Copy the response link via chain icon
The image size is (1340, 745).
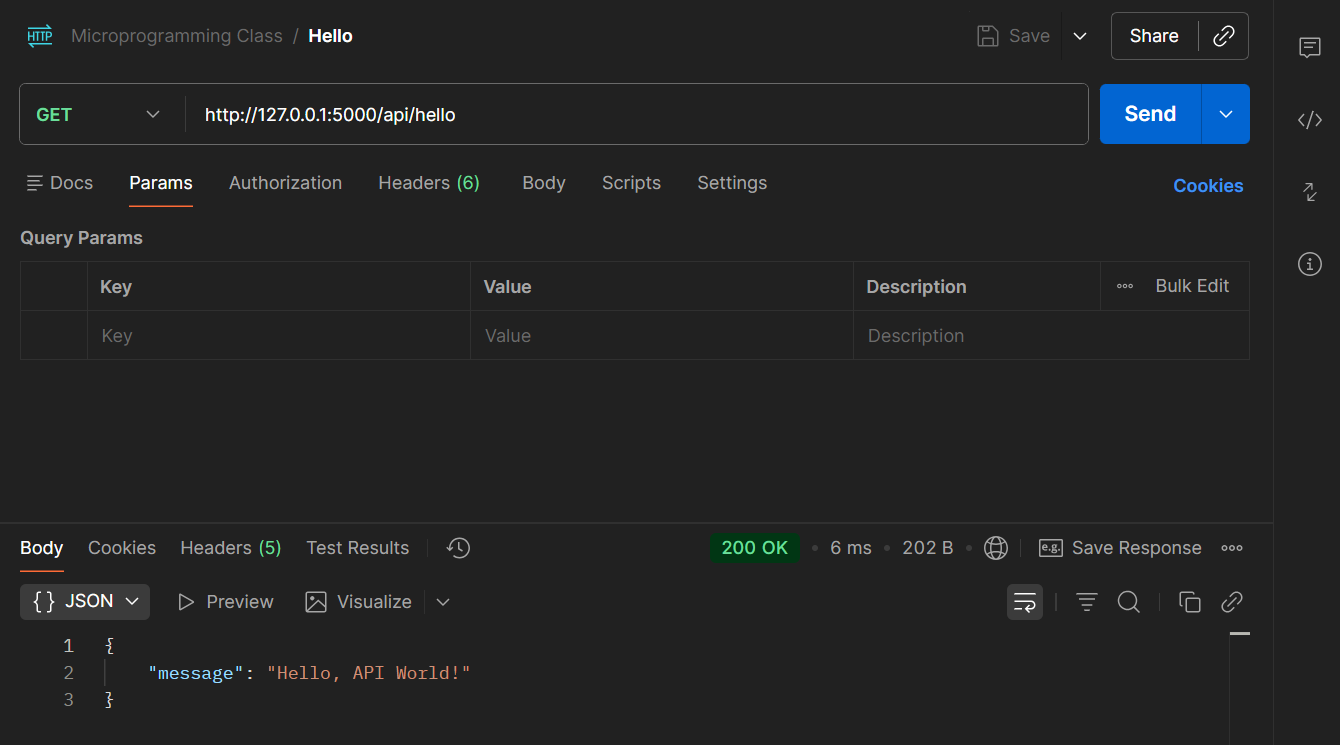pyautogui.click(x=1232, y=602)
